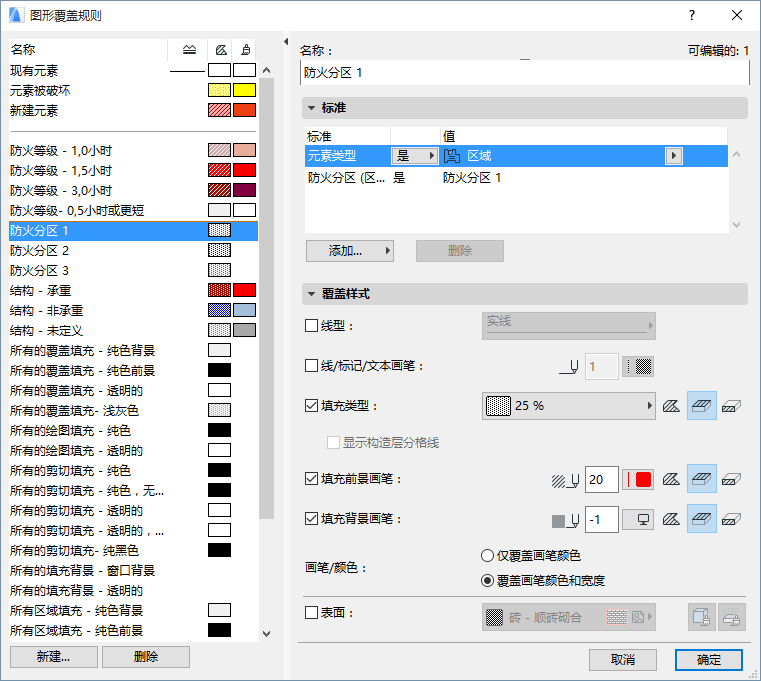Open the 实线 line type dropdown
The width and height of the screenshot is (761, 681).
coord(568,326)
